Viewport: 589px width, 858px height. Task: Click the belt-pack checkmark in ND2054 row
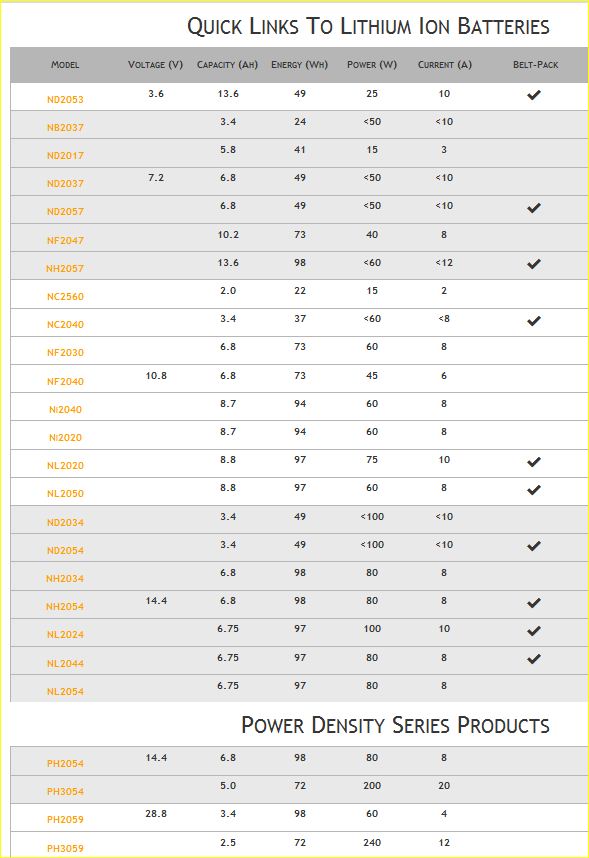[534, 546]
